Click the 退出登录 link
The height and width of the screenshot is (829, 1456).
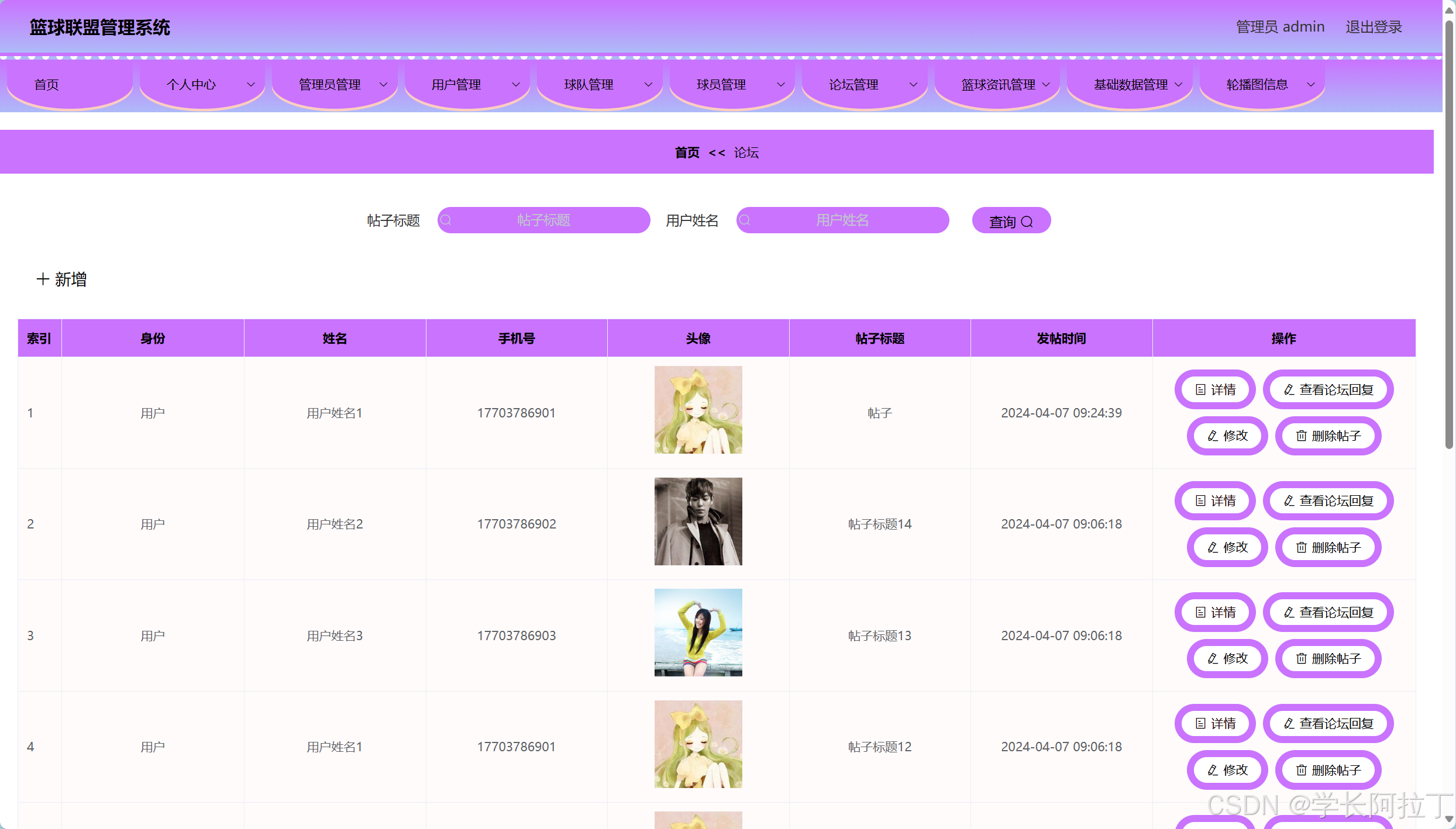(x=1373, y=27)
